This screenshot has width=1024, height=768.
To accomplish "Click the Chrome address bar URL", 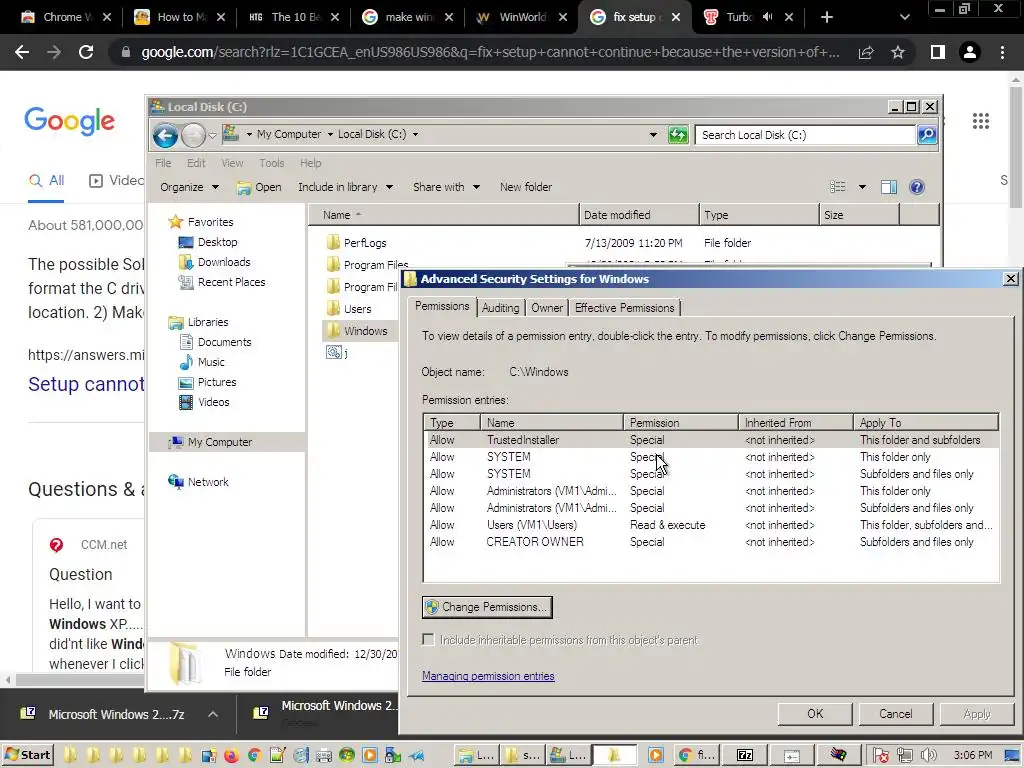I will 490,52.
